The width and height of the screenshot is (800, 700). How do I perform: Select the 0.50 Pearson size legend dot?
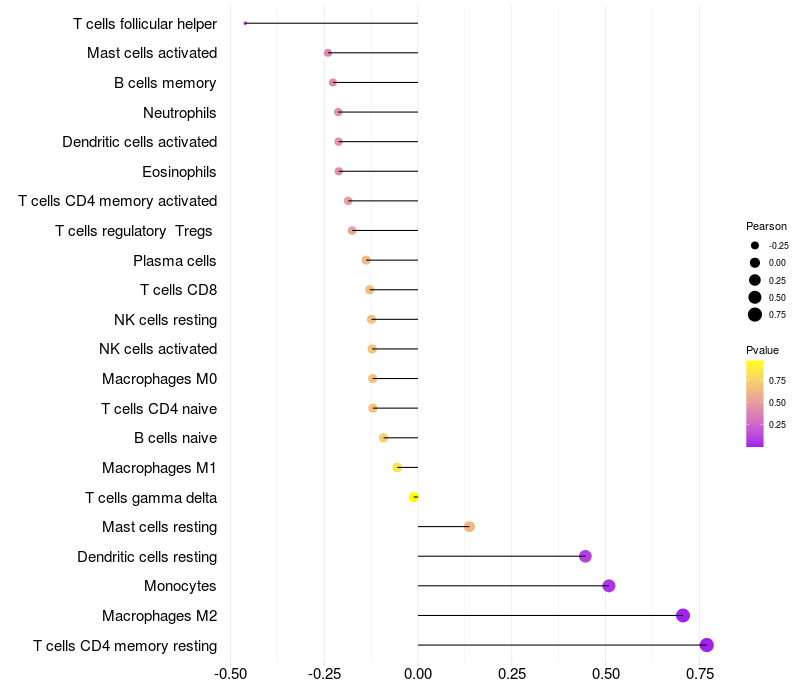(755, 297)
